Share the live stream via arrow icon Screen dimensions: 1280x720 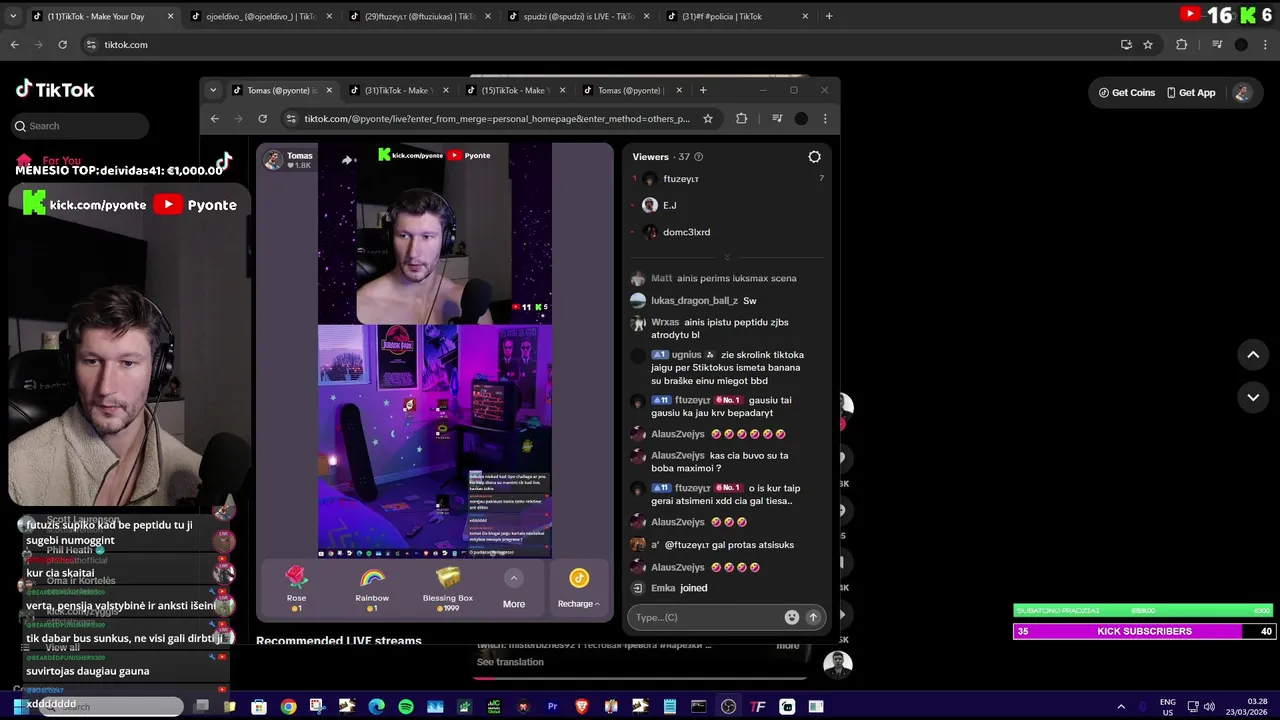[347, 160]
